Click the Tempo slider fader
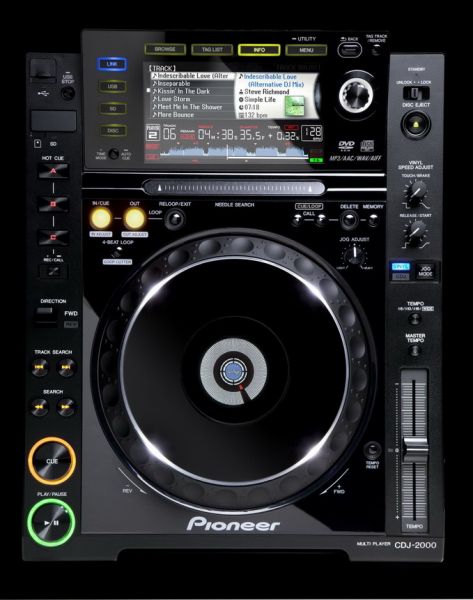This screenshot has width=473, height=600. click(415, 447)
